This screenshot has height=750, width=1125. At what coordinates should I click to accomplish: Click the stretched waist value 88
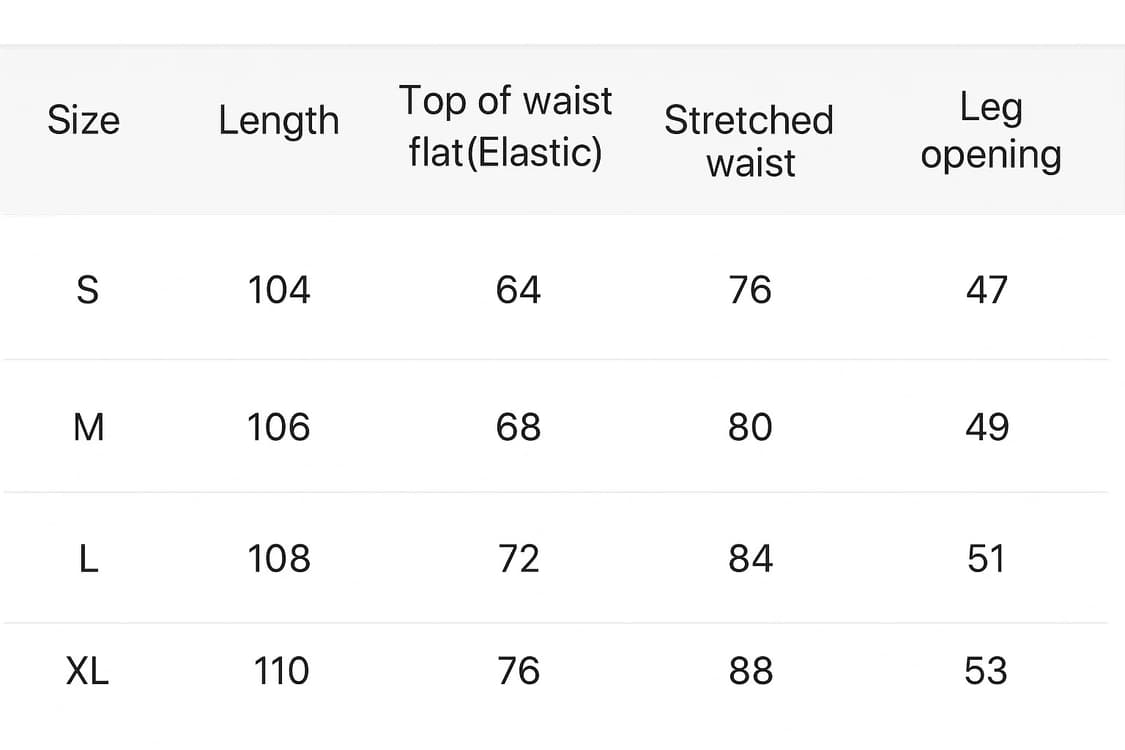tap(750, 671)
